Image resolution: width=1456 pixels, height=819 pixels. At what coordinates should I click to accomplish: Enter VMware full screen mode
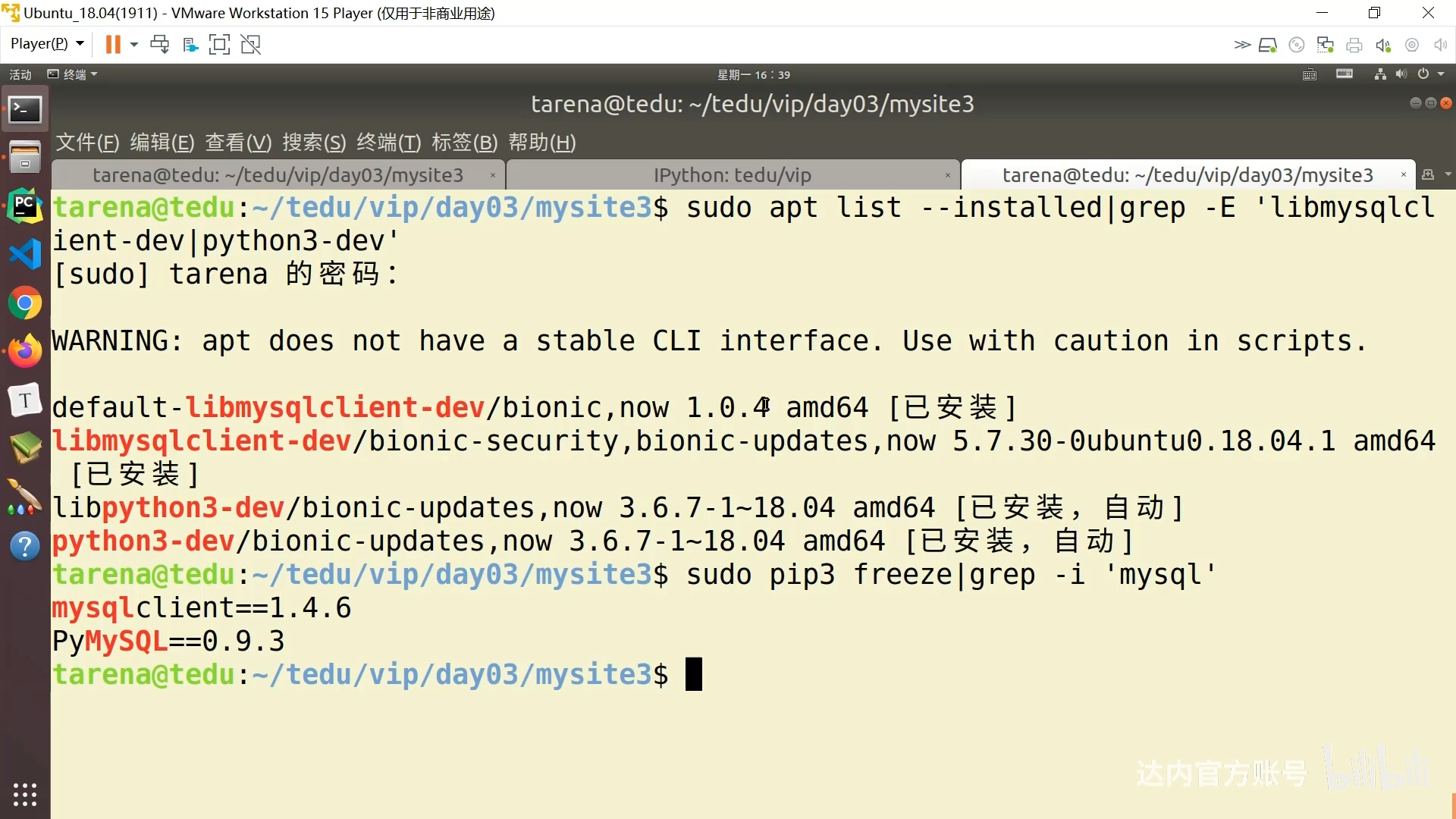[219, 45]
